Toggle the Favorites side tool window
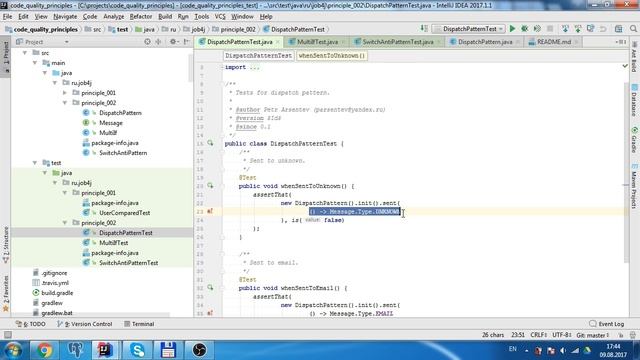 (x=5, y=293)
